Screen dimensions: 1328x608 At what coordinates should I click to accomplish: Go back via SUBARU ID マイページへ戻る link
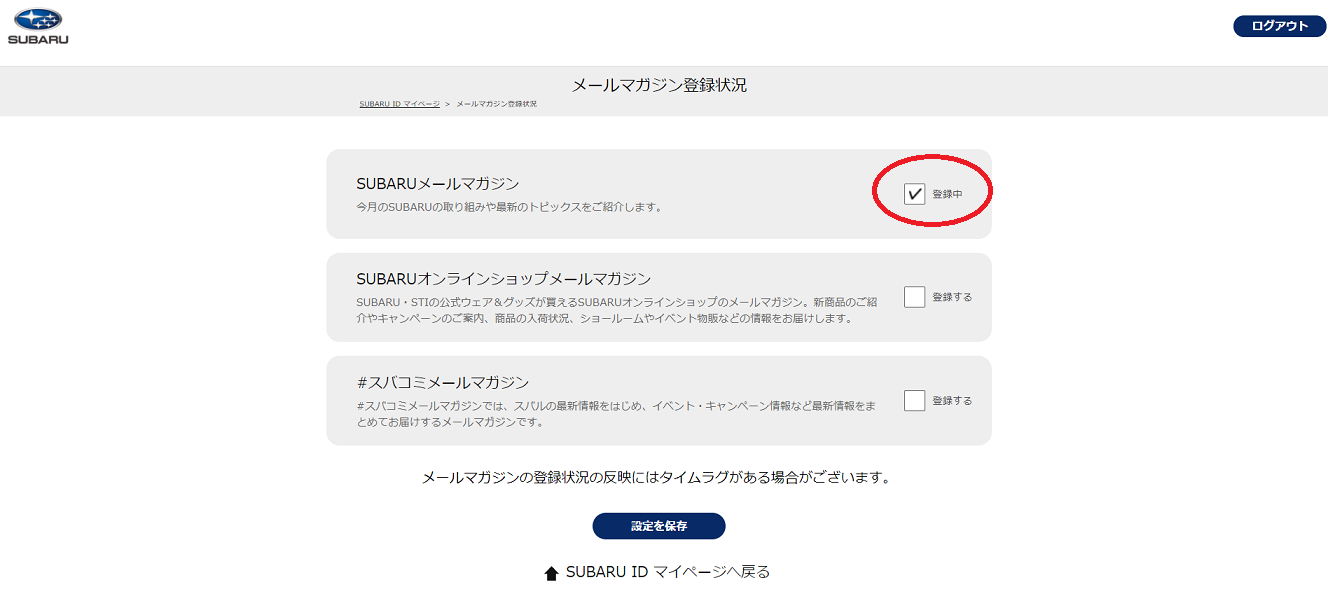[667, 572]
